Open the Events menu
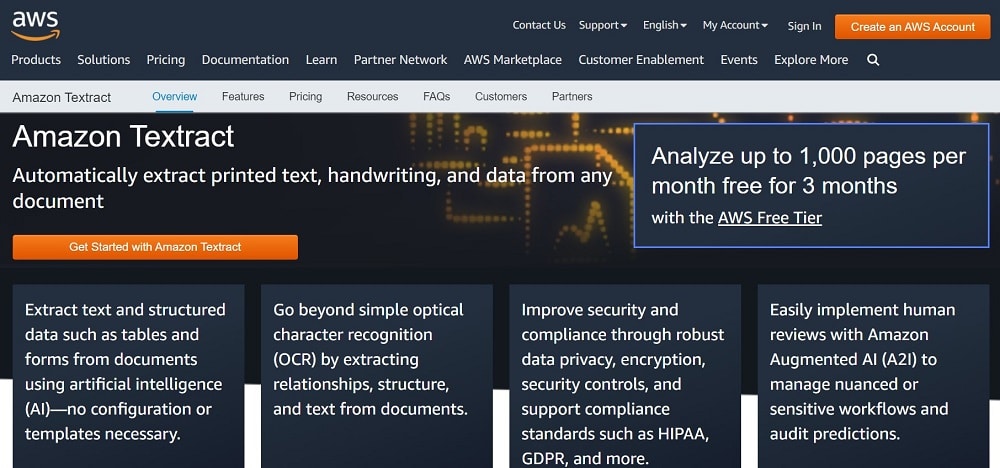The height and width of the screenshot is (468, 1000). point(739,60)
